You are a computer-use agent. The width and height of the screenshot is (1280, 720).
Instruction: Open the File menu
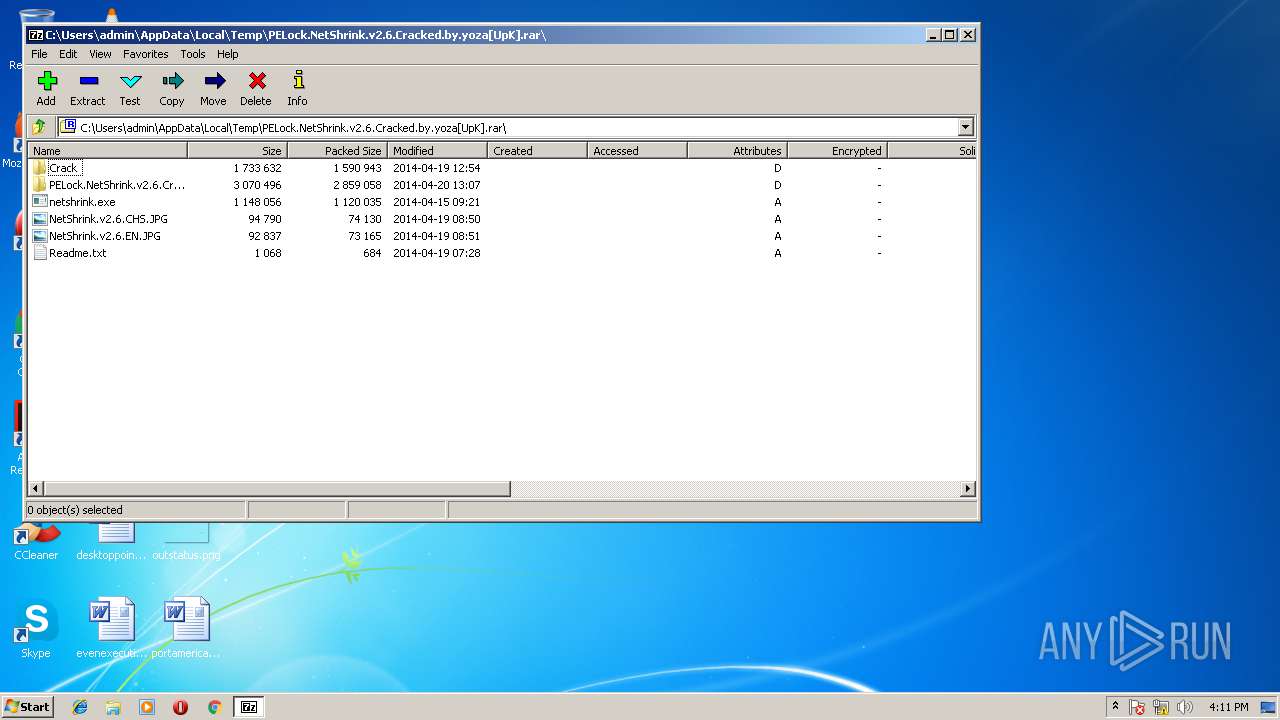coord(39,54)
